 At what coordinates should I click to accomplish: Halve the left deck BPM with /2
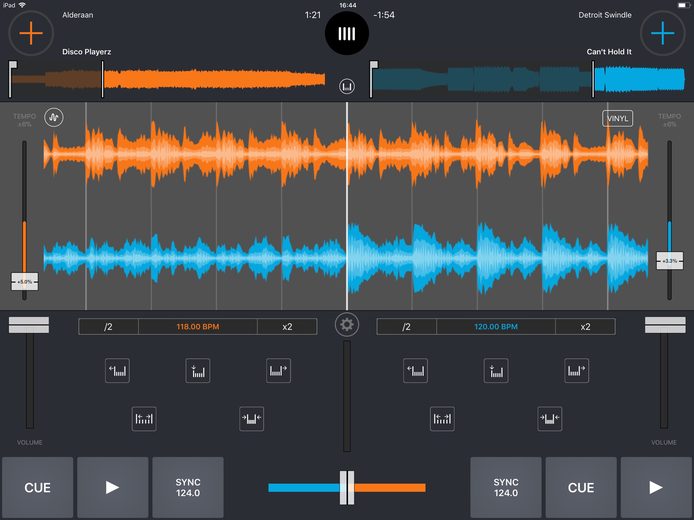click(108, 327)
